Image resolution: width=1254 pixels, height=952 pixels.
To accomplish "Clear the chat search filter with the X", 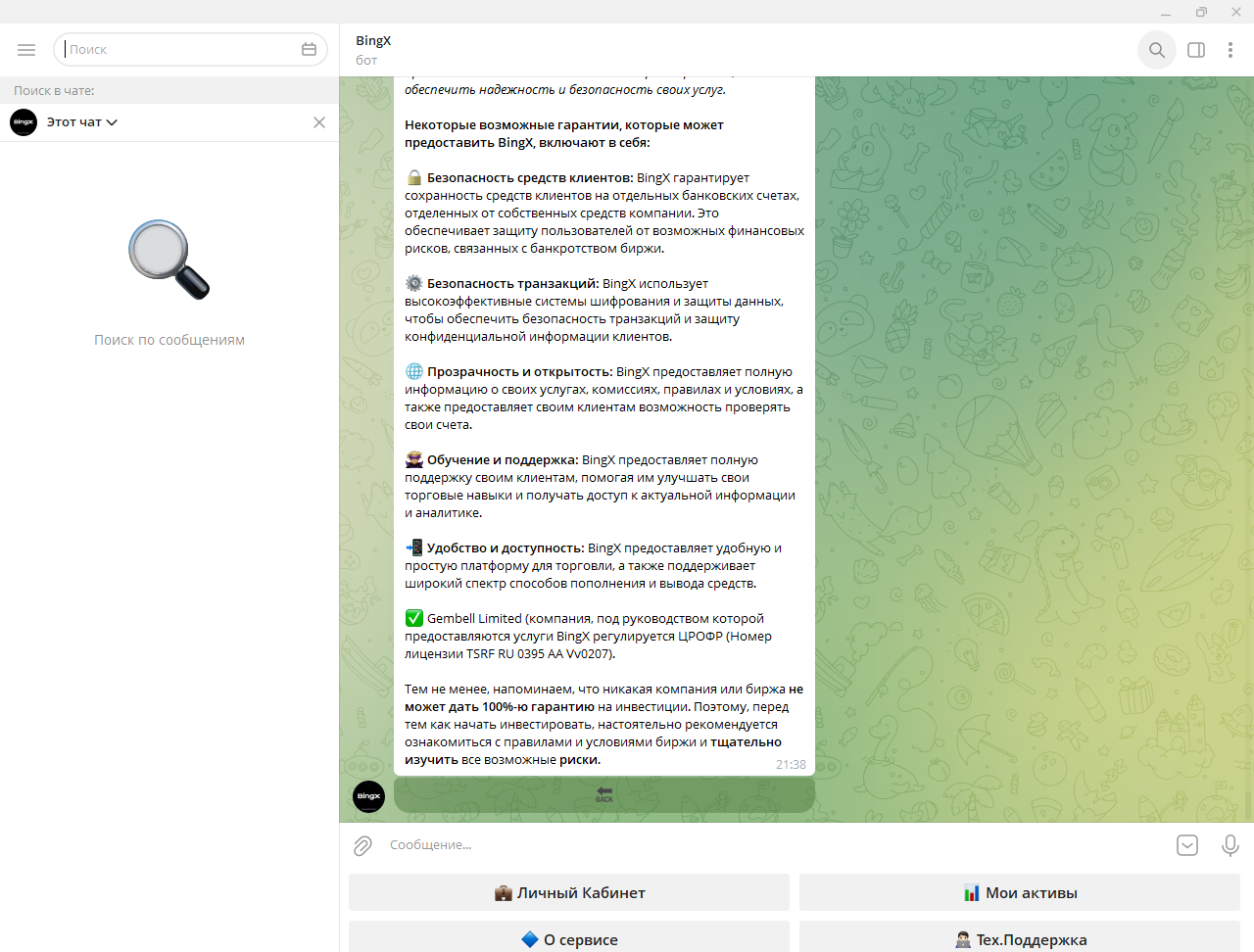I will pos(318,121).
